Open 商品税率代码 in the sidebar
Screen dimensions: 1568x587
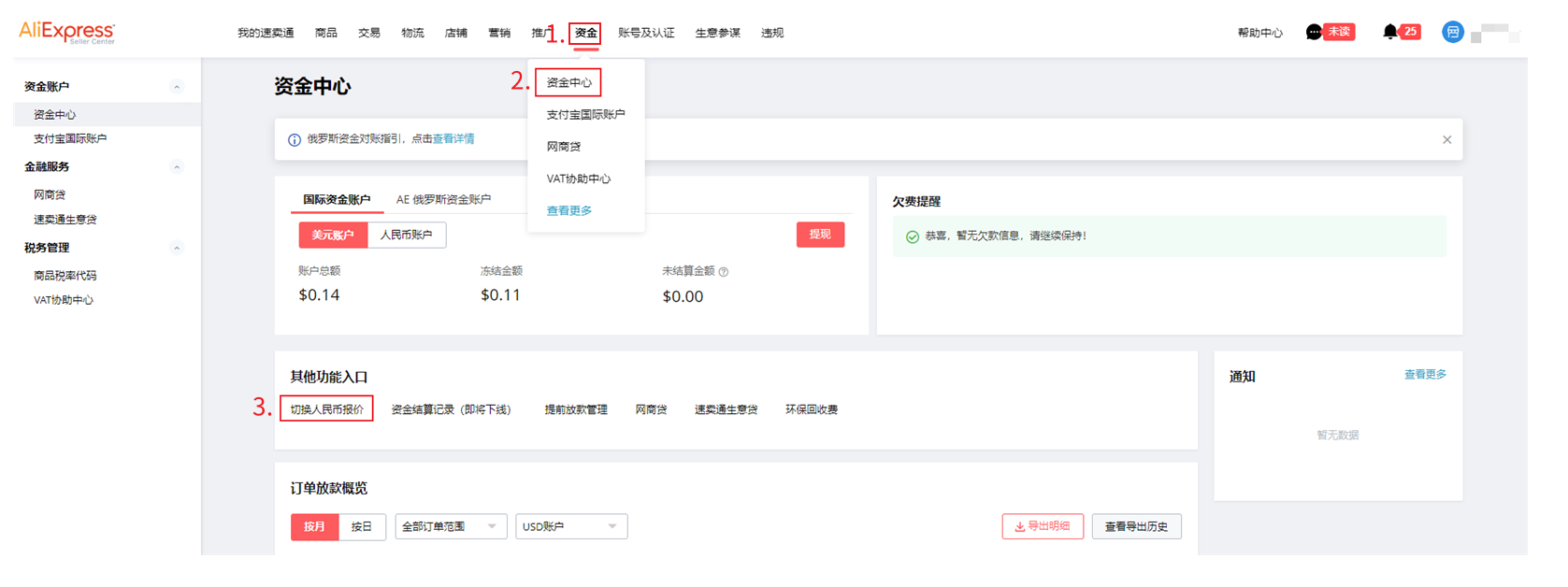[x=65, y=276]
